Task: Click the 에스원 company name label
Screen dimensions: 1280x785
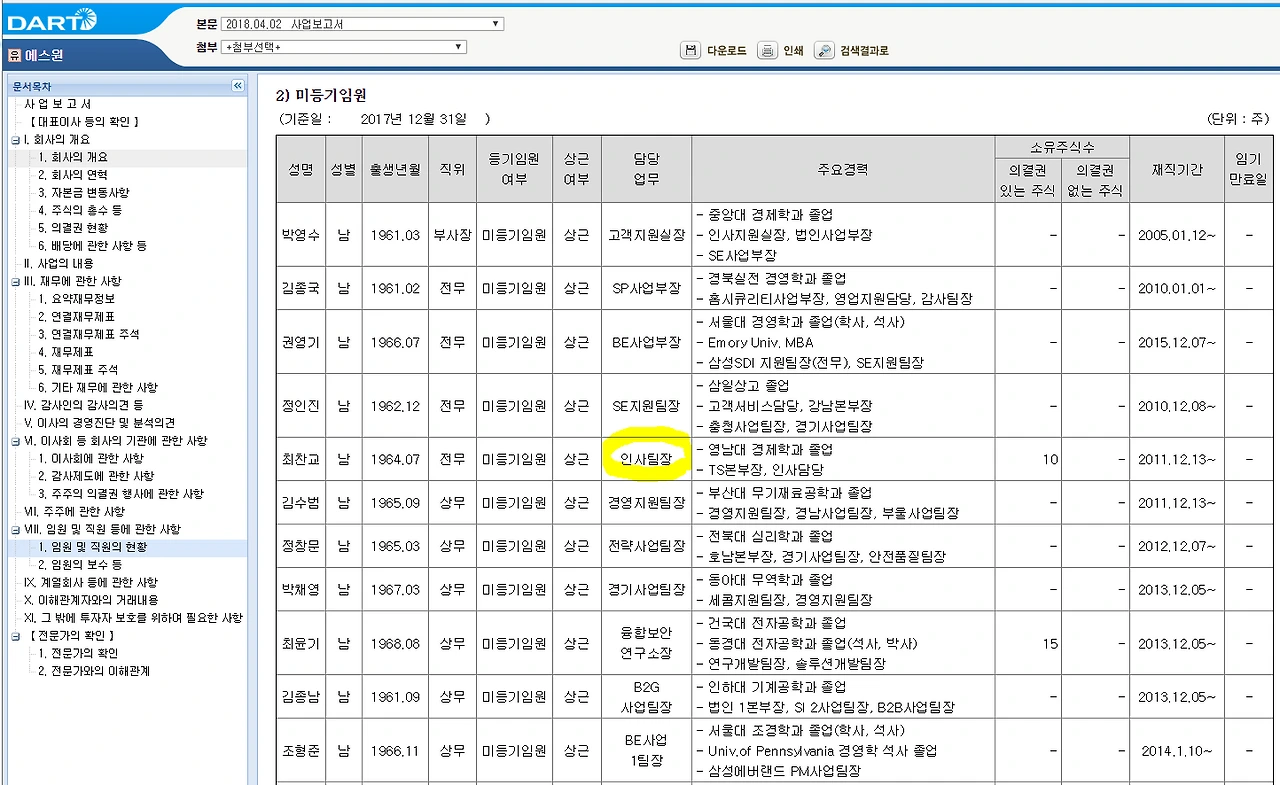Action: pos(44,56)
